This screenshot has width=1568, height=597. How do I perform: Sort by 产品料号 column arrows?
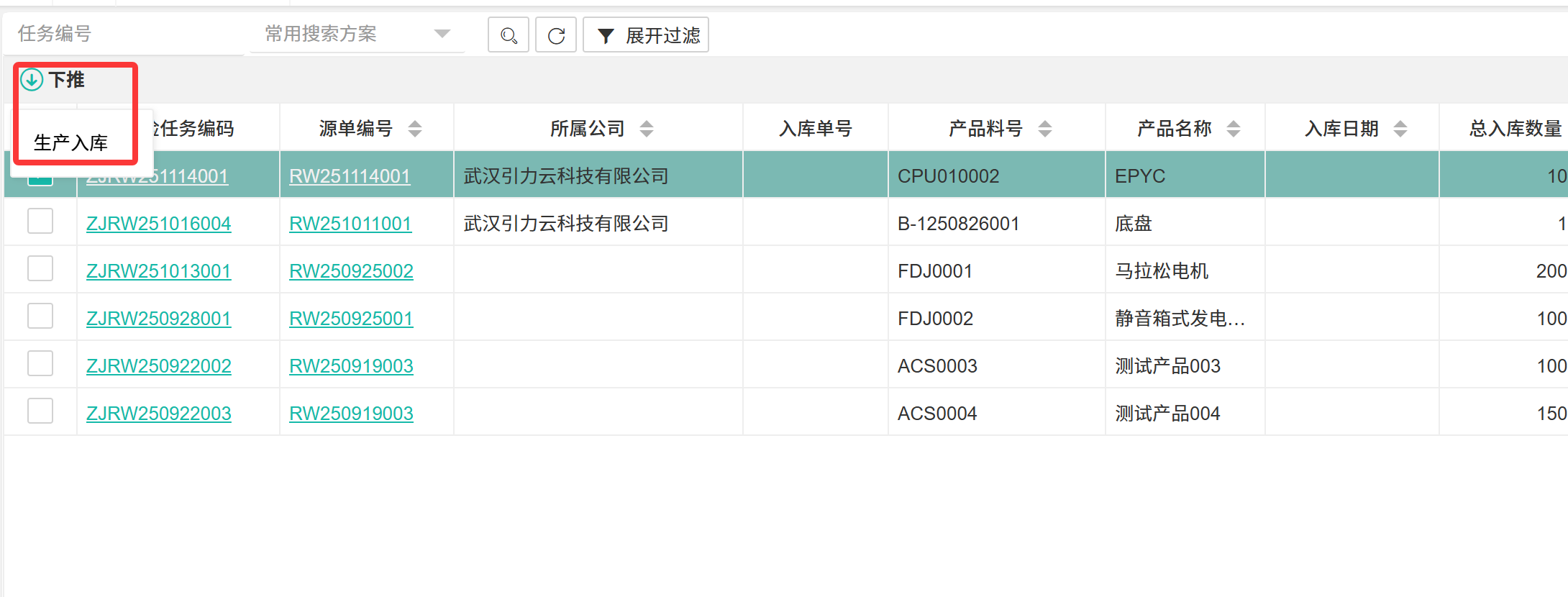click(x=1045, y=129)
